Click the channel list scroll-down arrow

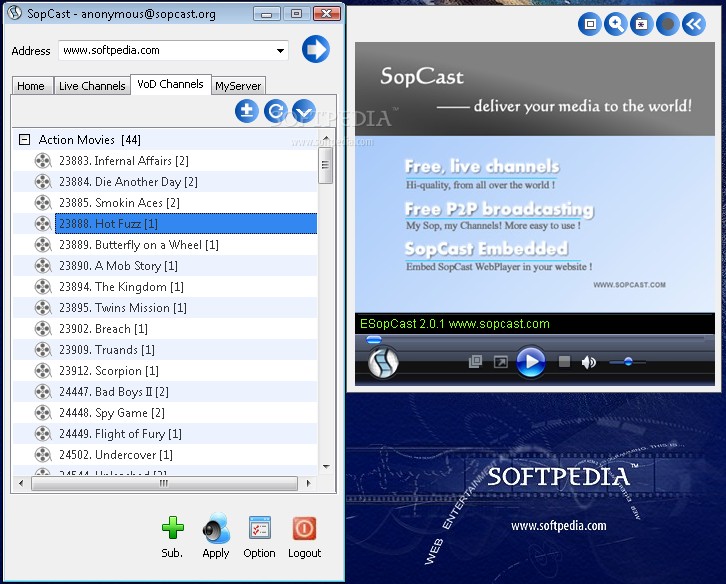[x=326, y=467]
